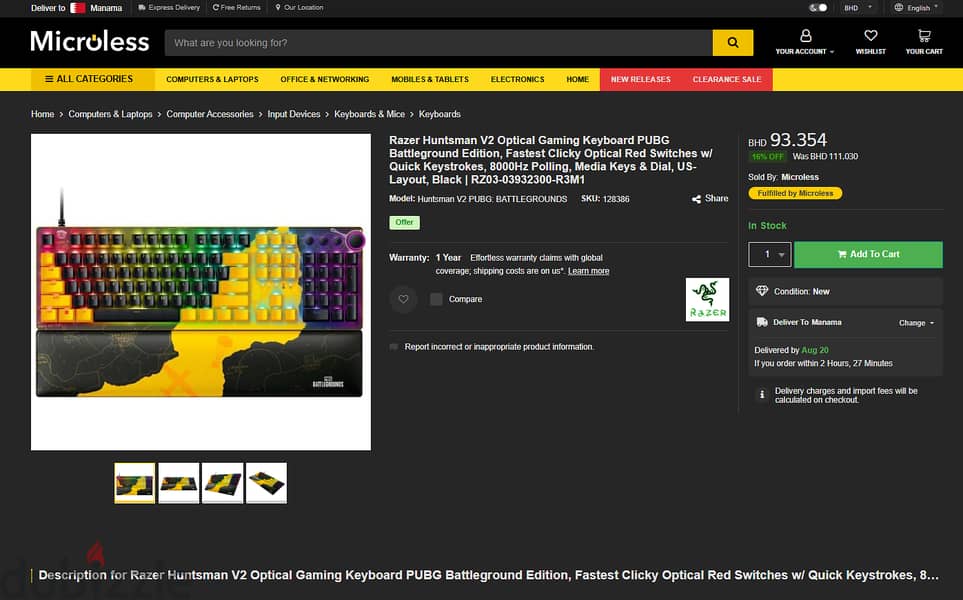Click the Express Delivery truck icon
Viewport: 963px width, 600px height.
point(142,8)
